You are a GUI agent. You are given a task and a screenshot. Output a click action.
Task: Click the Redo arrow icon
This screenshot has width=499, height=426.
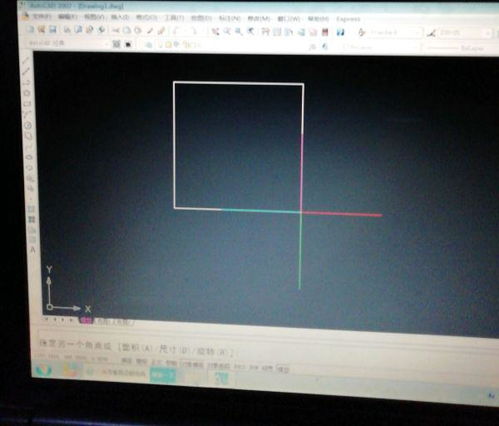(195, 32)
